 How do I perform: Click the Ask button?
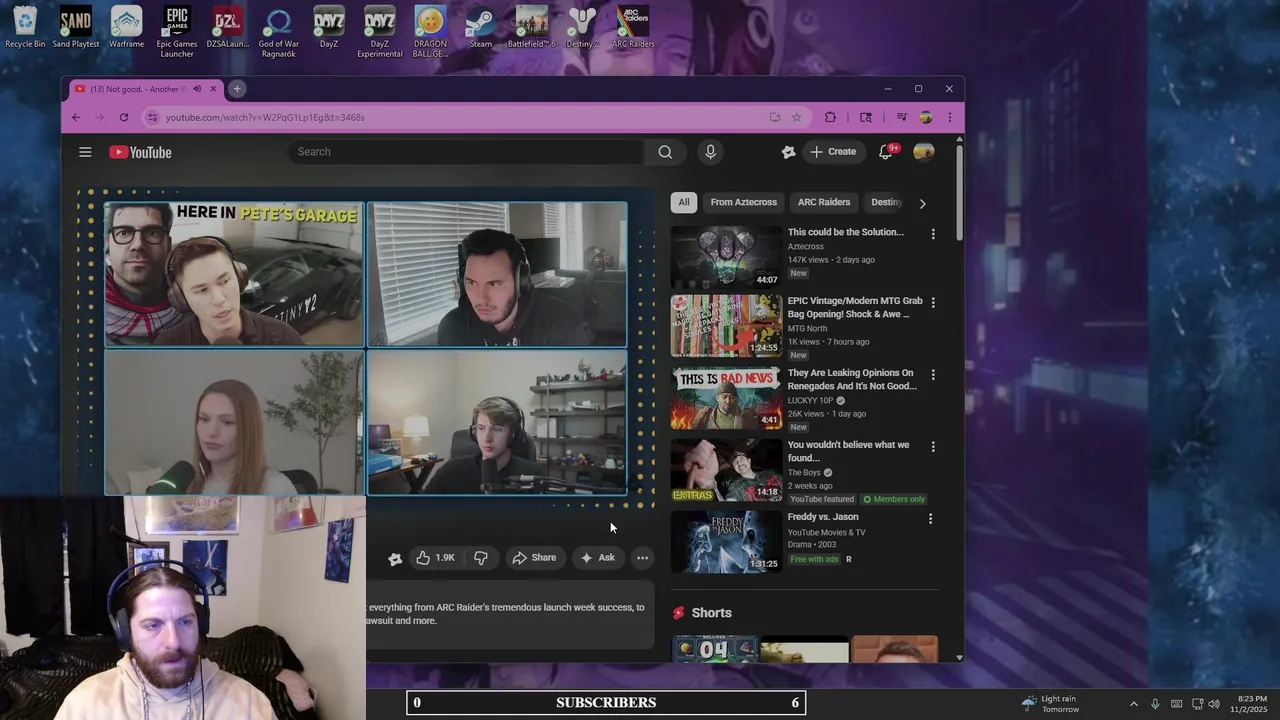coord(598,558)
